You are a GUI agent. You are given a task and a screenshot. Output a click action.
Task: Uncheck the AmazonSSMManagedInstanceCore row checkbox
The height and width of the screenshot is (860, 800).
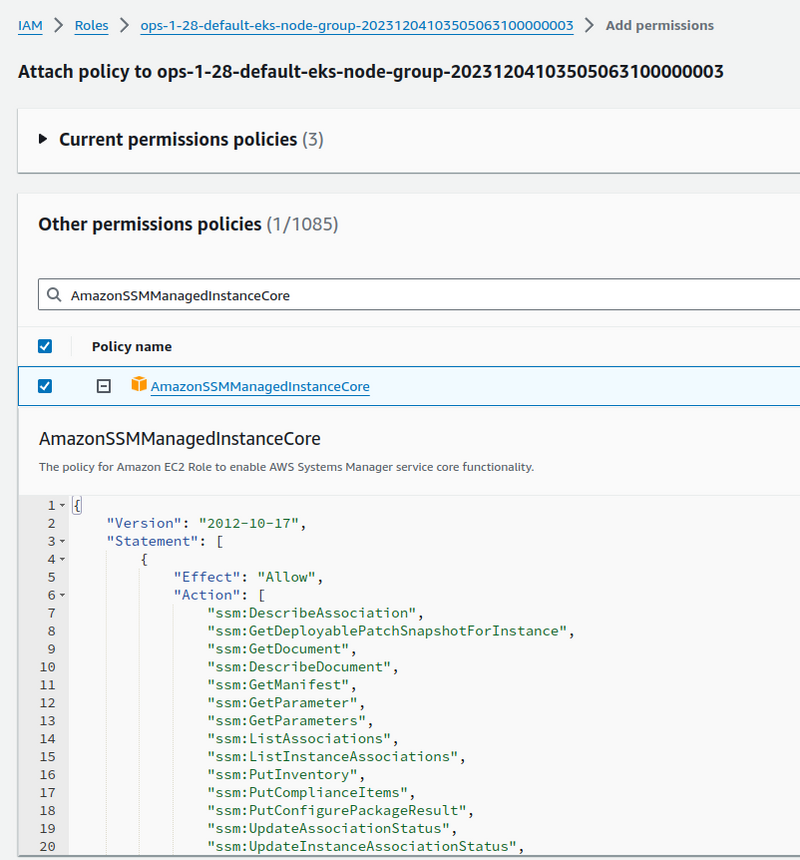tap(45, 386)
